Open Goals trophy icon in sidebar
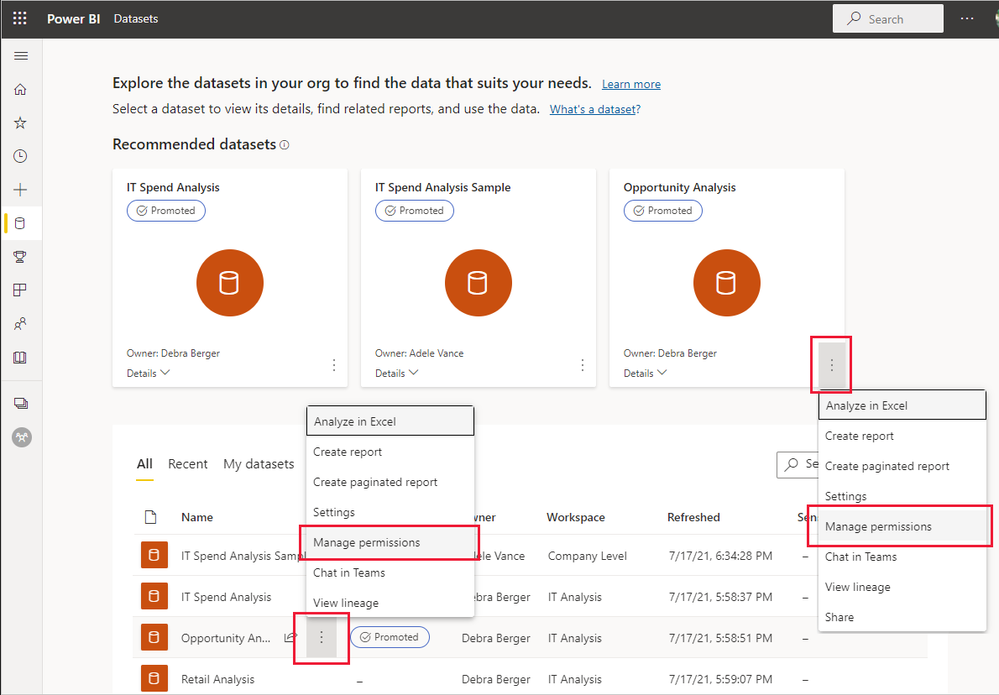Screen dimensions: 999x695 click(x=20, y=257)
